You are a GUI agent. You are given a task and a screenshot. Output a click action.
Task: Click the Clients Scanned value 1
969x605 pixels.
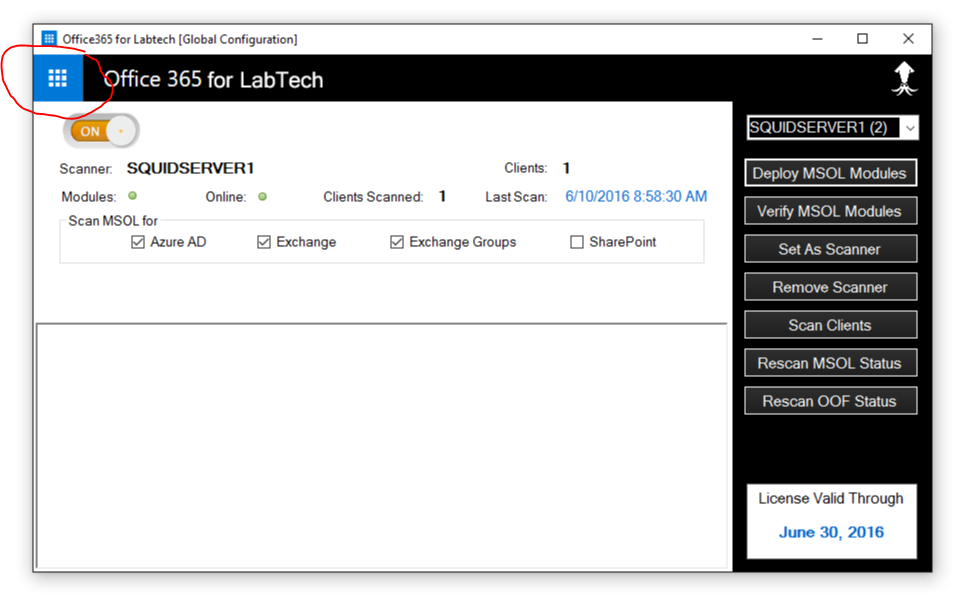click(442, 197)
